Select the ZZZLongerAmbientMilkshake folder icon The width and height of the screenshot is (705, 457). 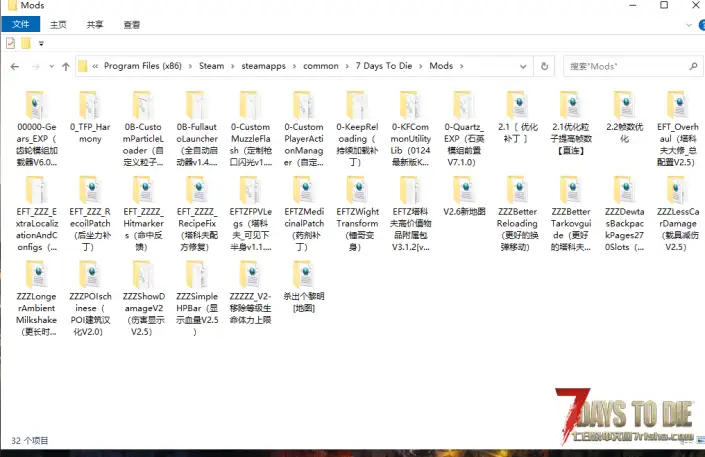pos(36,274)
